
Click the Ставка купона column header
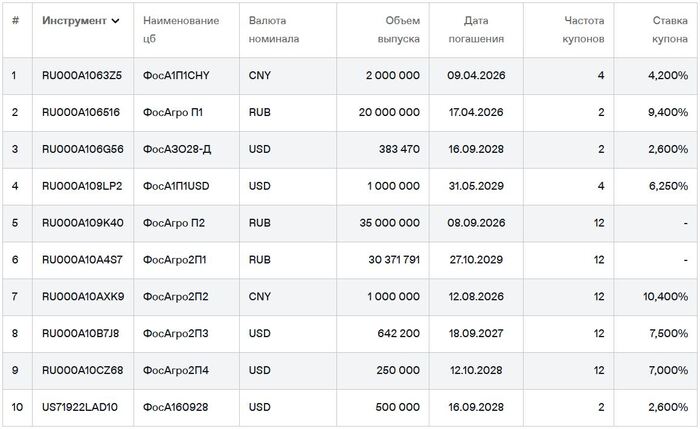point(666,29)
